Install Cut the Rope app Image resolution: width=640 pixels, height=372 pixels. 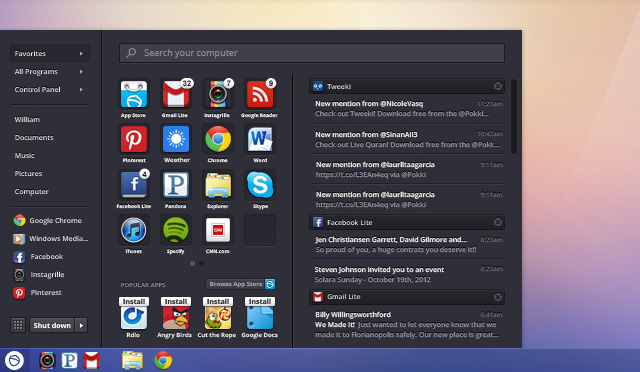(218, 301)
